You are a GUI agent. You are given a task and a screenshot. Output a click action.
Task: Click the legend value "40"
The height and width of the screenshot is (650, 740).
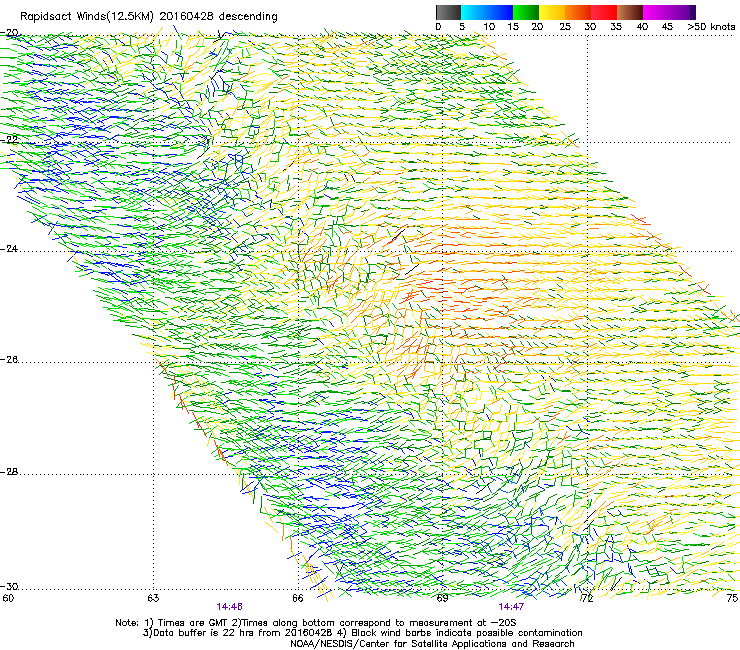(x=642, y=27)
